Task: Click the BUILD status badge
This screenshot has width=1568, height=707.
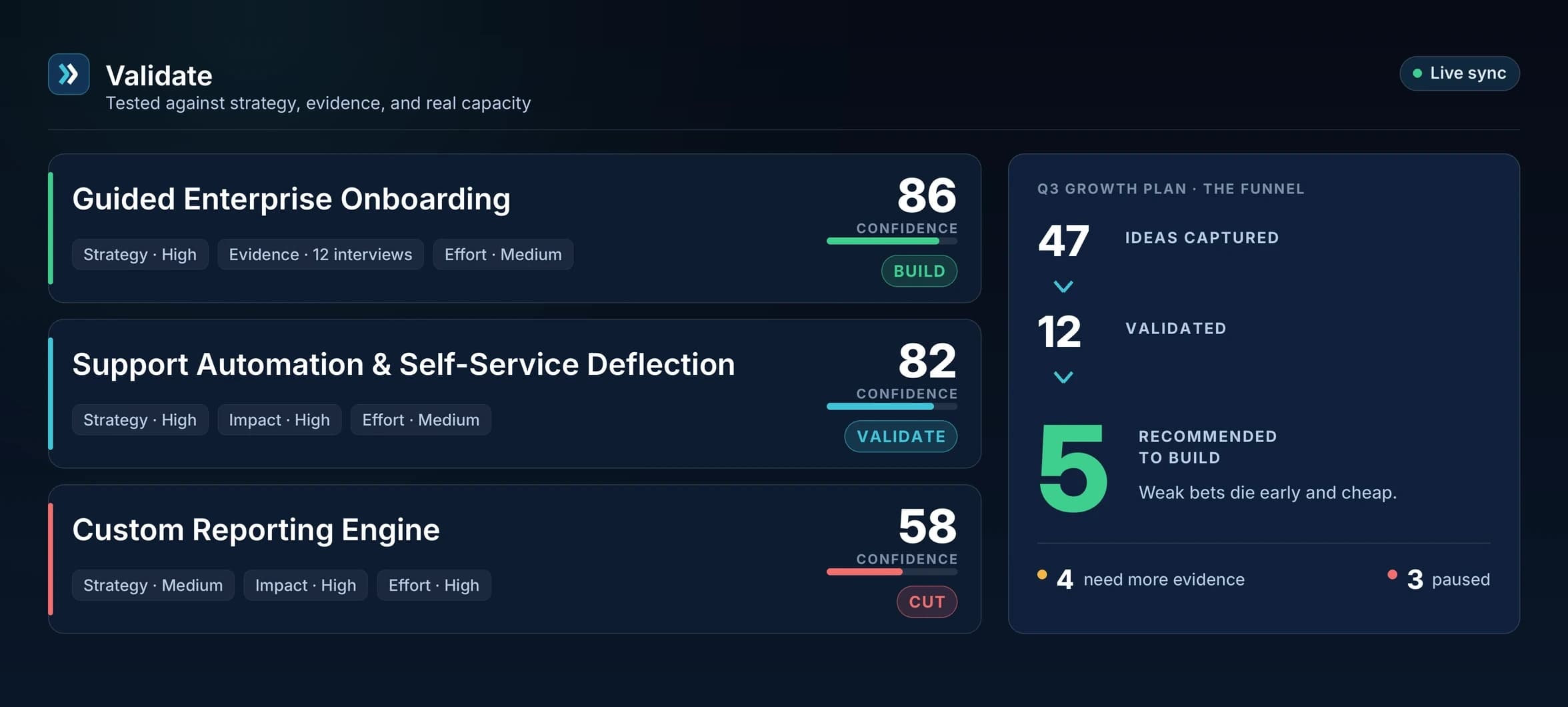Action: (x=919, y=271)
